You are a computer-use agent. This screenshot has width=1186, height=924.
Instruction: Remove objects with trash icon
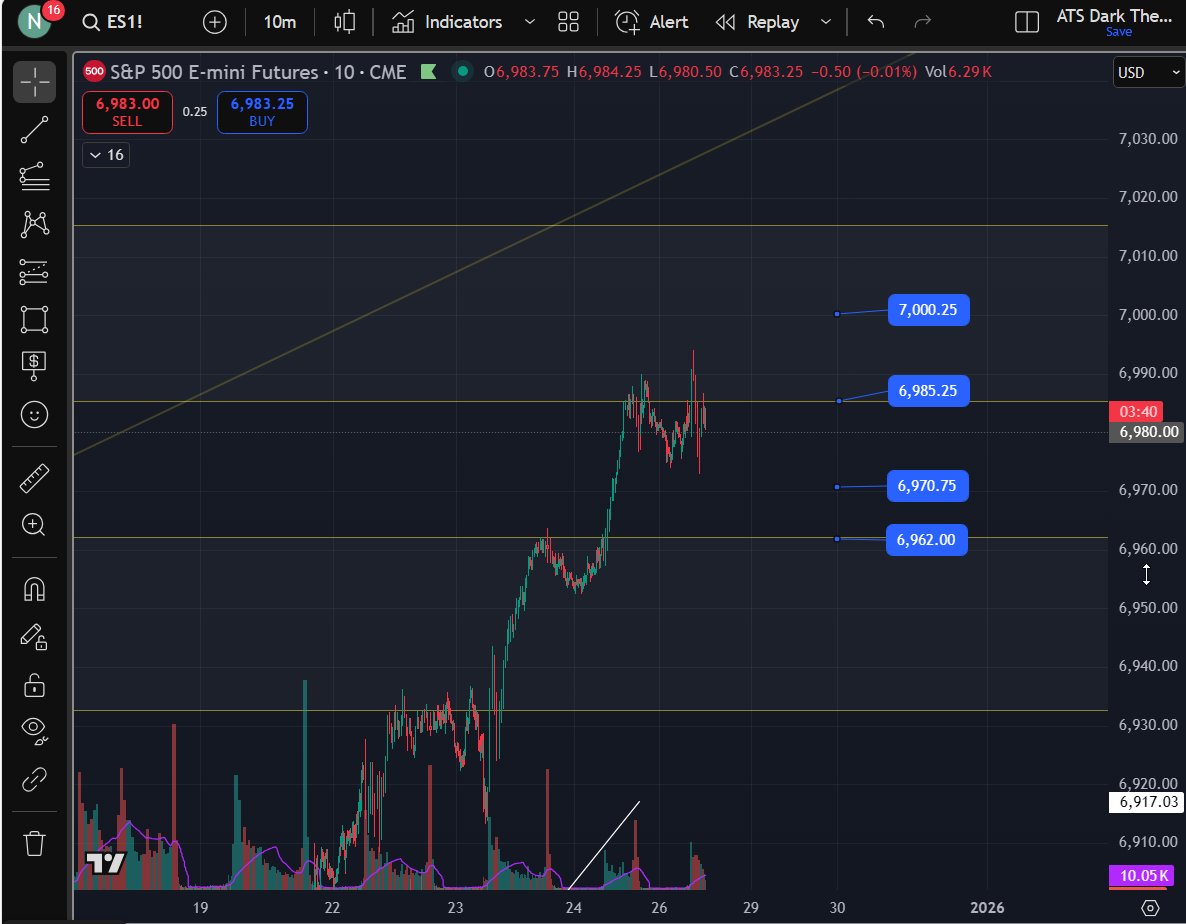tap(34, 842)
